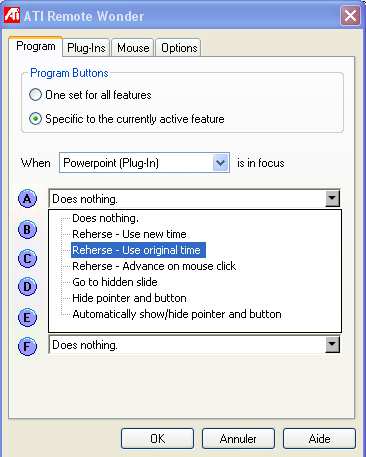Expand the button F action dropdown arrow
The width and height of the screenshot is (366, 457).
pyautogui.click(x=332, y=344)
